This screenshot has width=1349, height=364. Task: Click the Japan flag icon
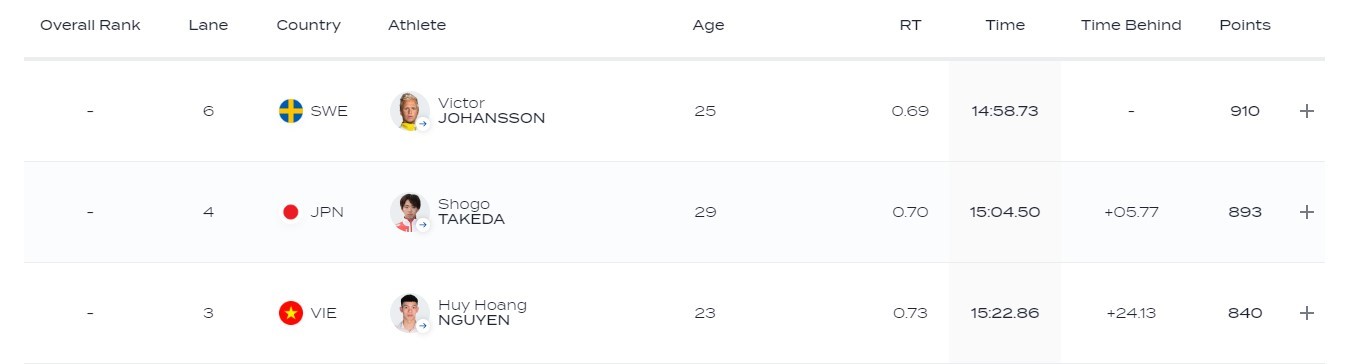(x=291, y=212)
